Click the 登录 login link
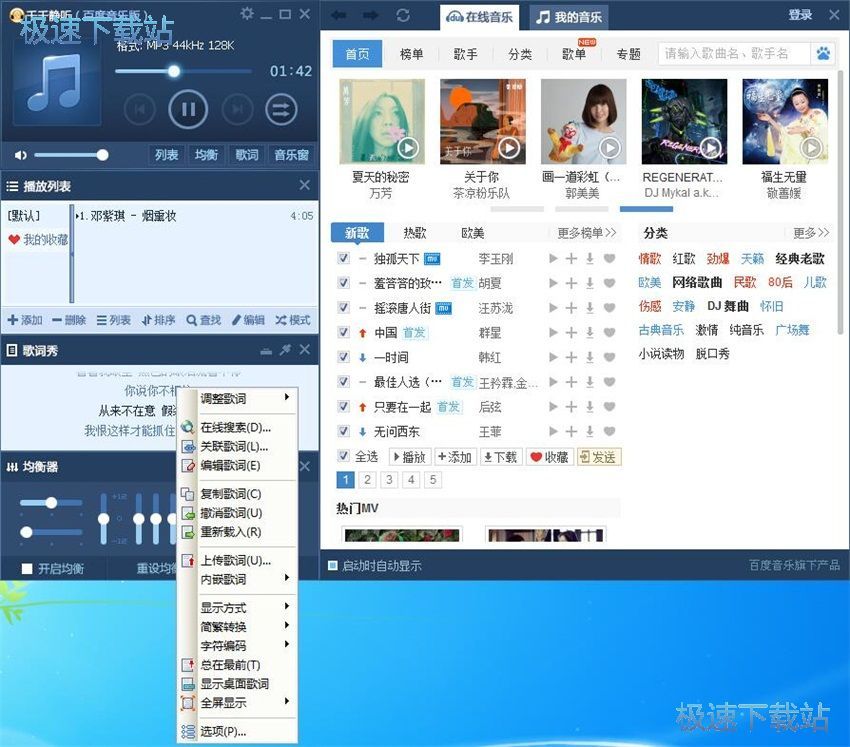 pos(800,15)
